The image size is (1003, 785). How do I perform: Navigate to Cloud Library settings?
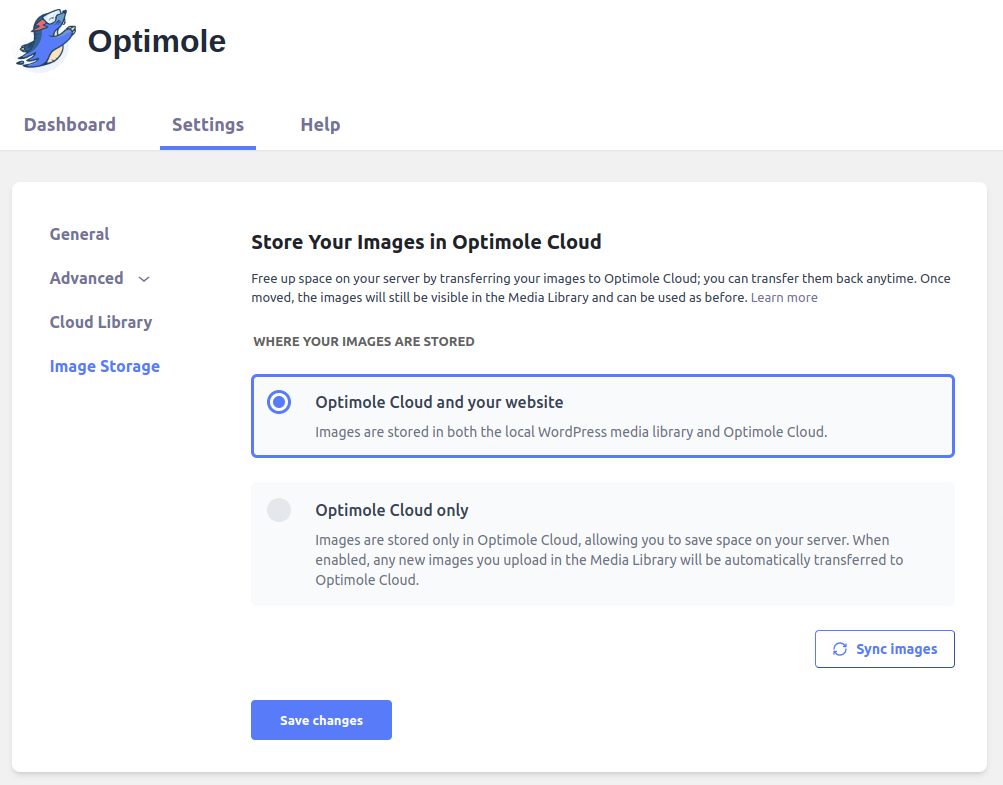101,322
